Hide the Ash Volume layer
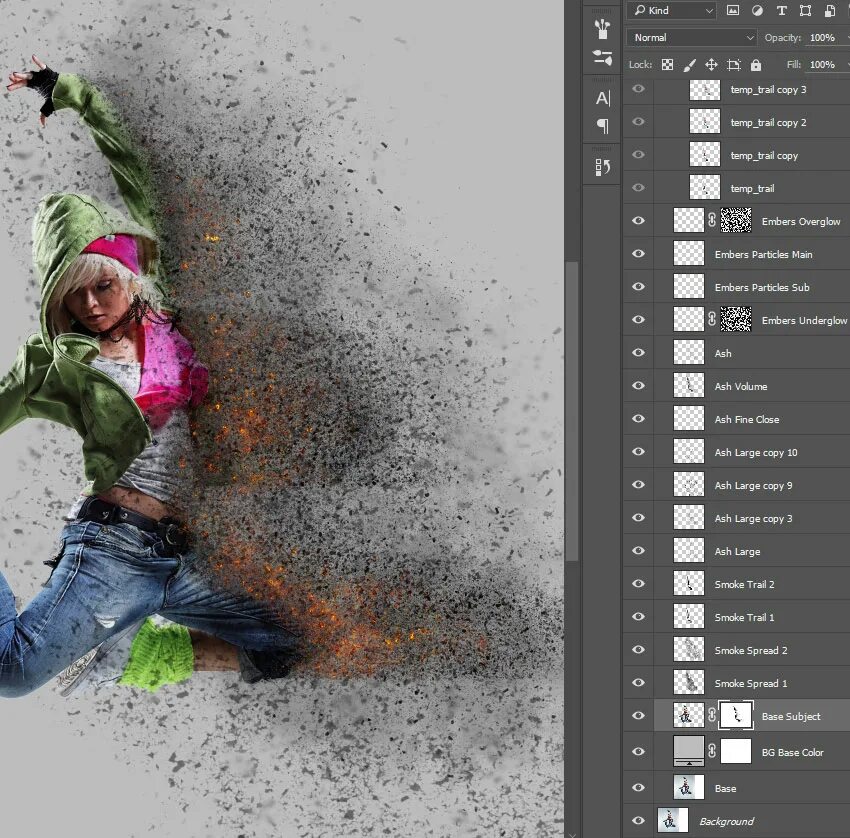Image resolution: width=850 pixels, height=838 pixels. [639, 385]
